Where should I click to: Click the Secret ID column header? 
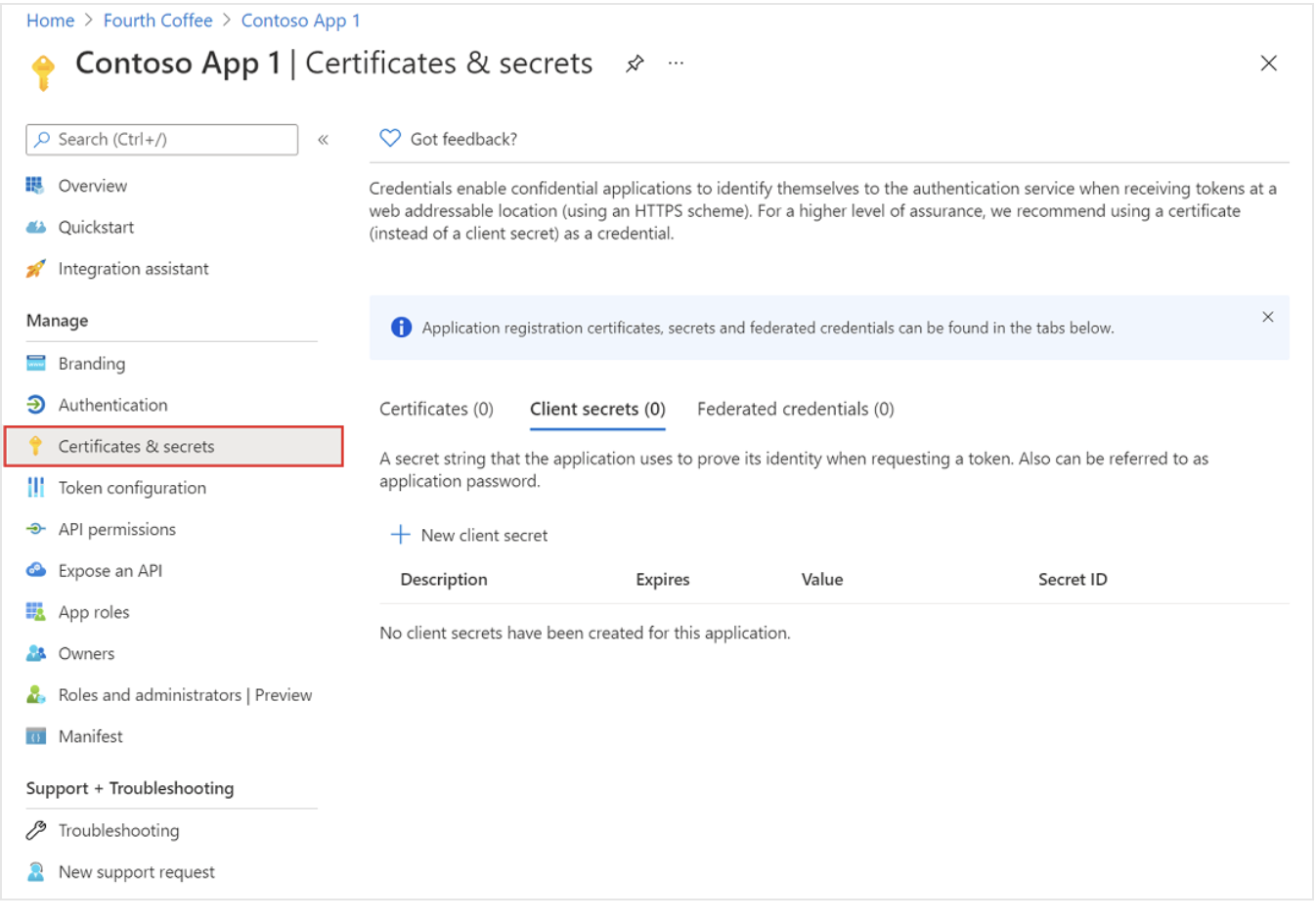click(1073, 580)
